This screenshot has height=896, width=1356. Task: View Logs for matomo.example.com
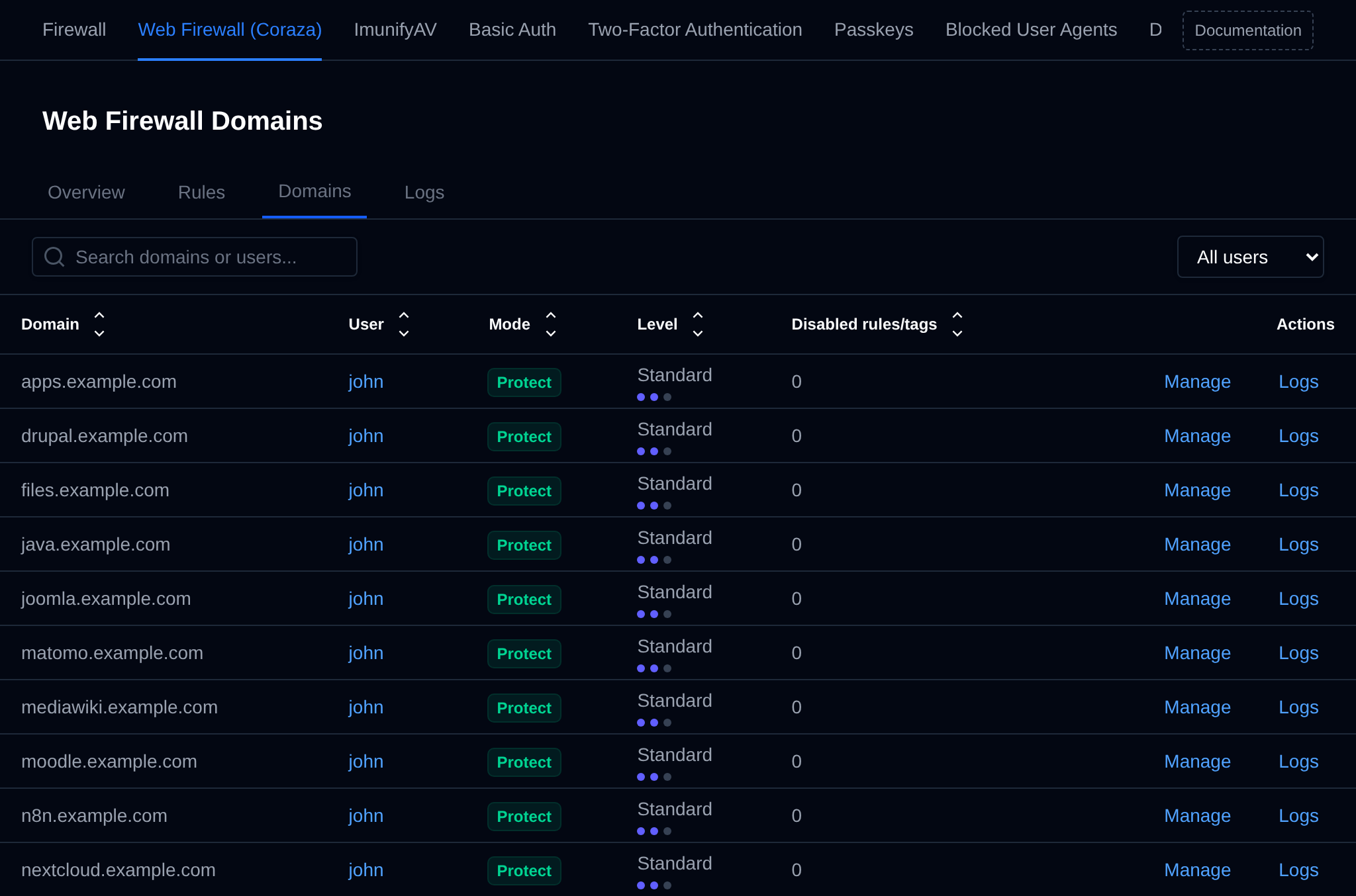click(x=1298, y=653)
